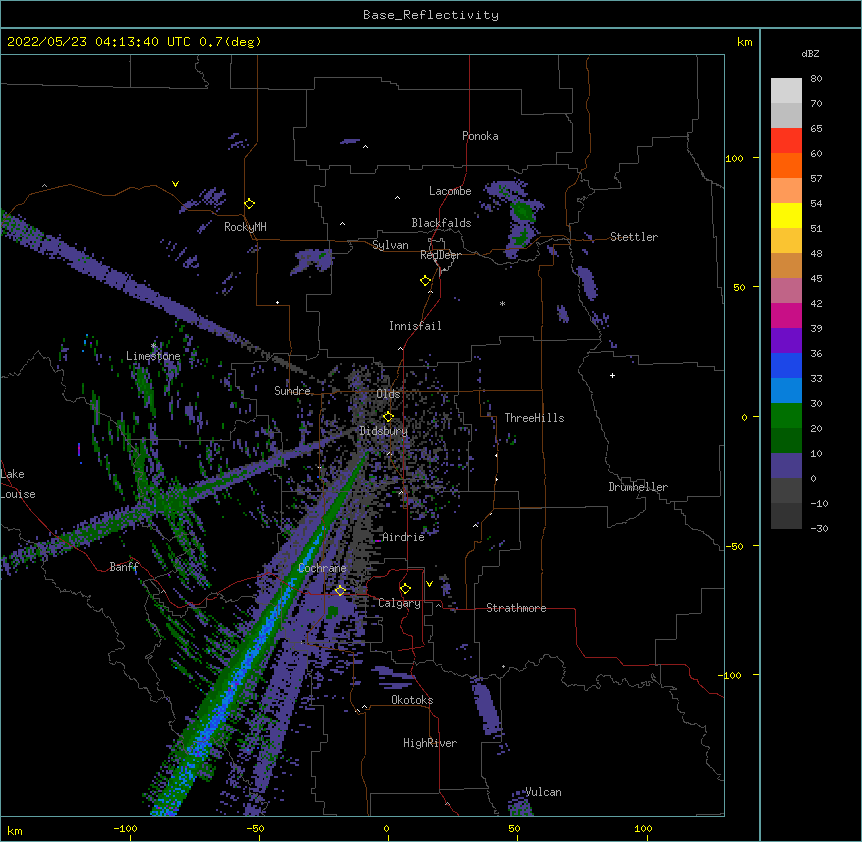Click the yellow diamond marker below Olds
This screenshot has width=862, height=842.
[388, 417]
